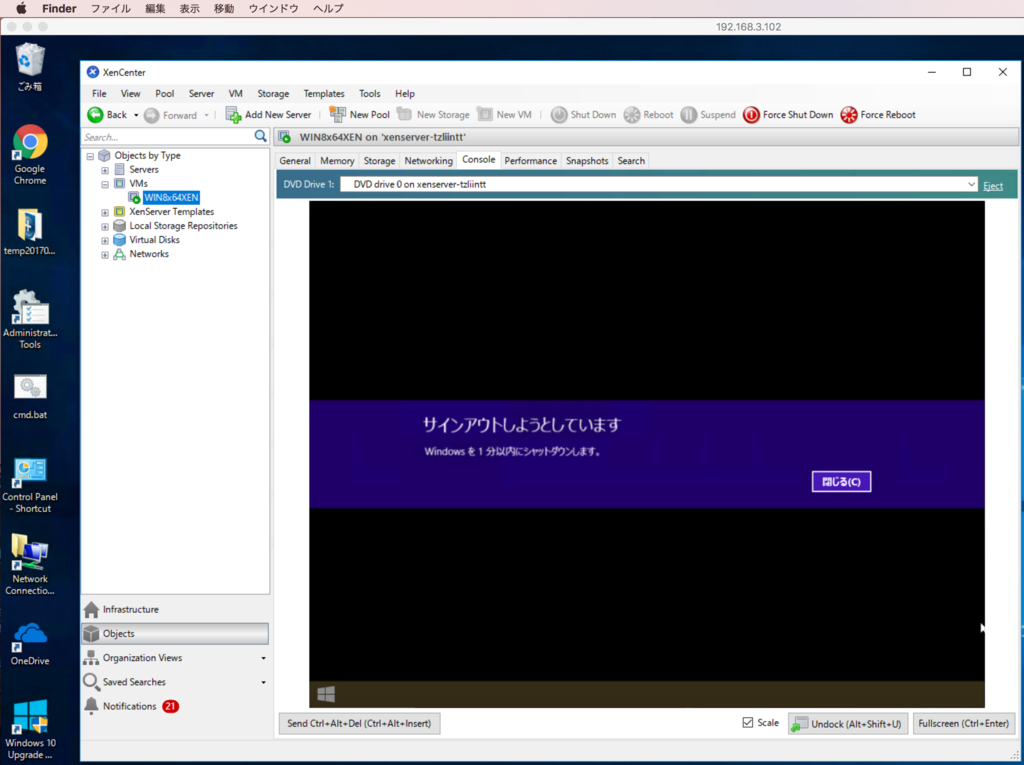This screenshot has width=1024, height=765.
Task: Click the Eject link
Action: point(993,186)
